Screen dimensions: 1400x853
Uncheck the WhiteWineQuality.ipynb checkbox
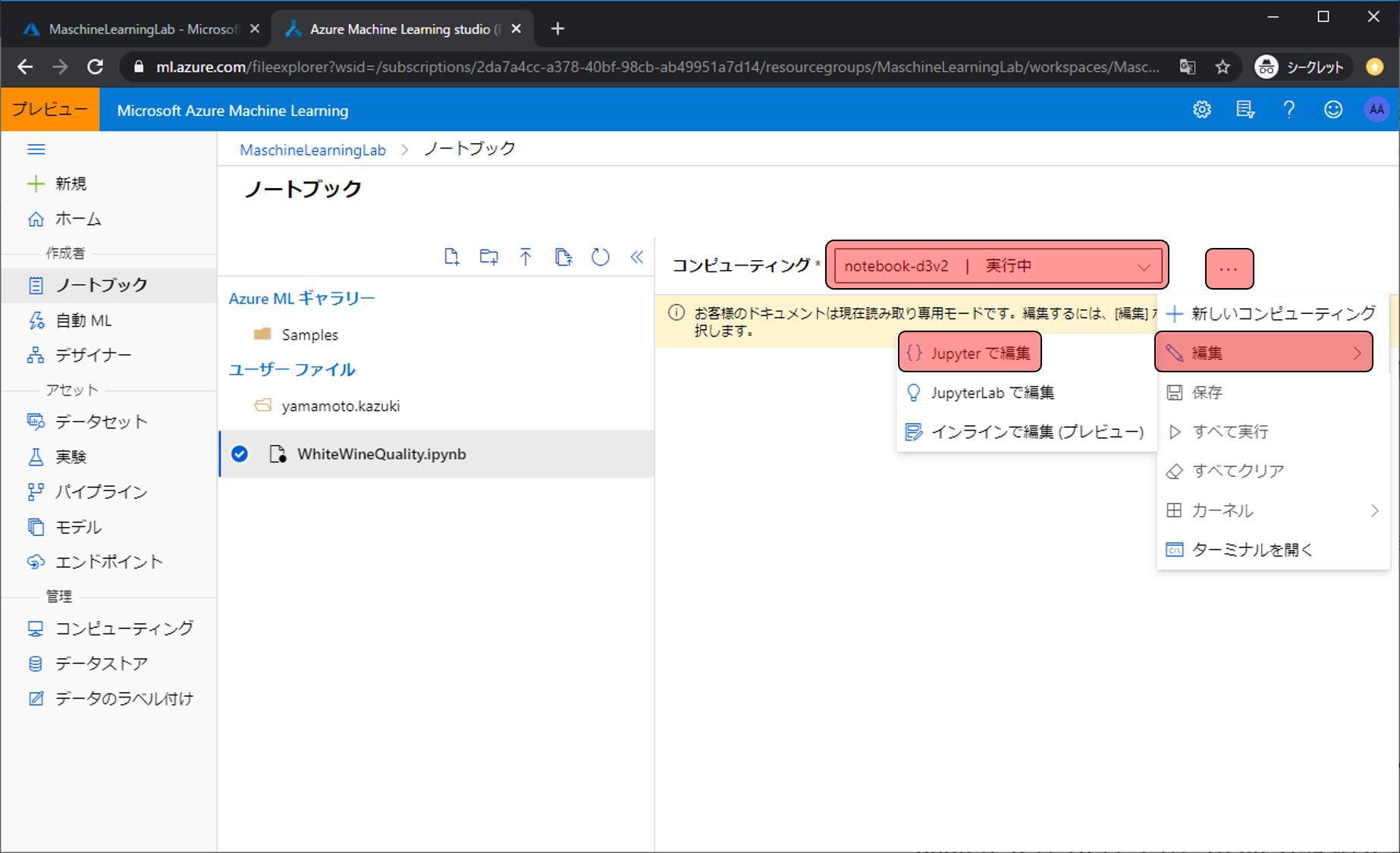click(240, 454)
